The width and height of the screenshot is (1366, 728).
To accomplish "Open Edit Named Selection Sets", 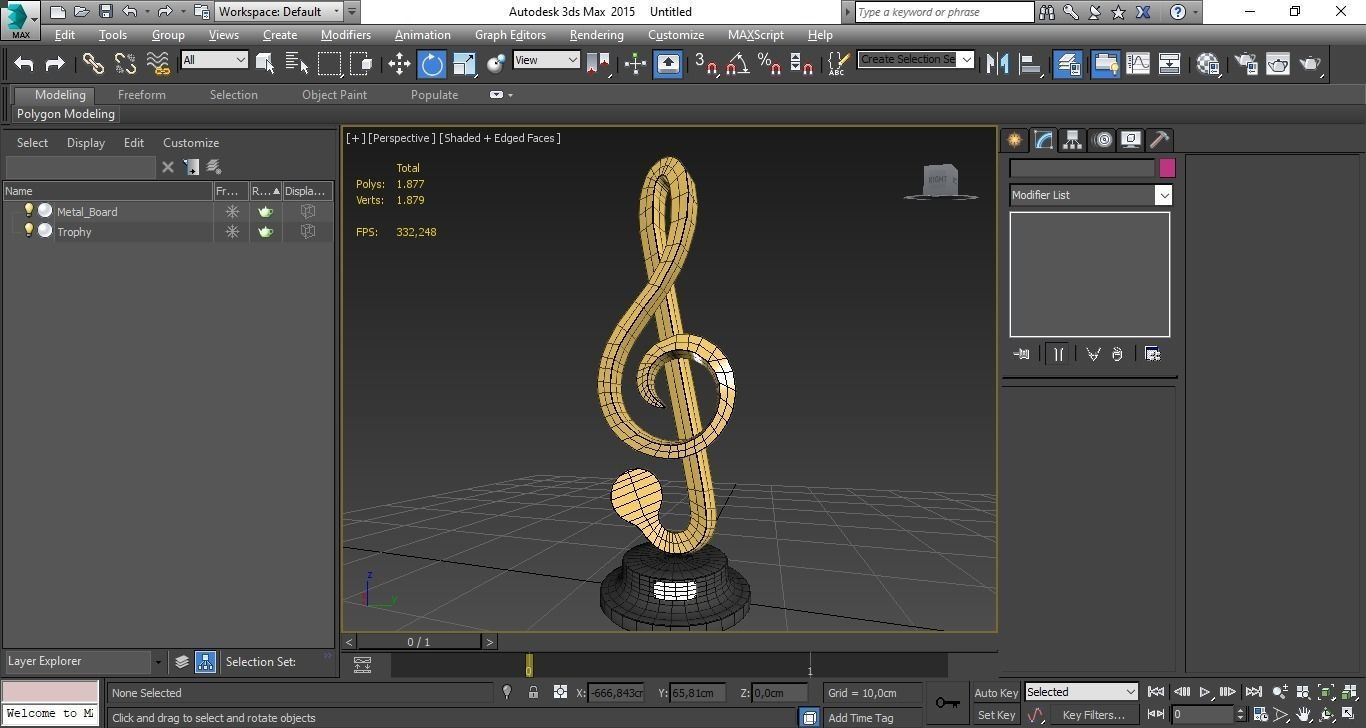I will coord(838,63).
